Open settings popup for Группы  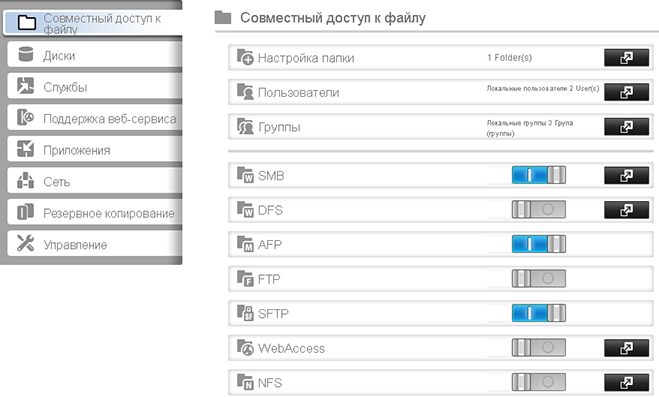click(626, 126)
